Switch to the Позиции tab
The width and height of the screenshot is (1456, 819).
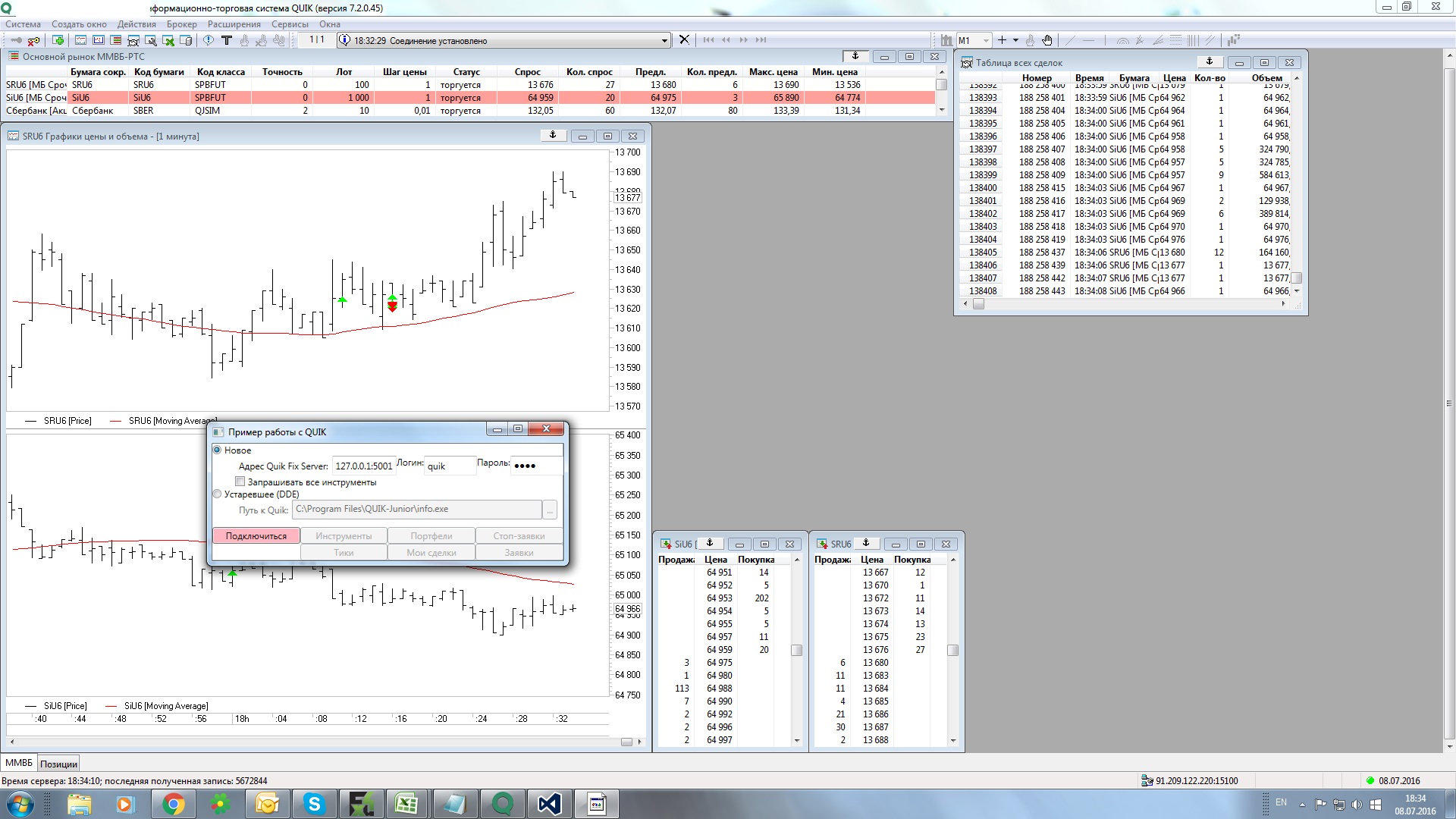pos(58,764)
